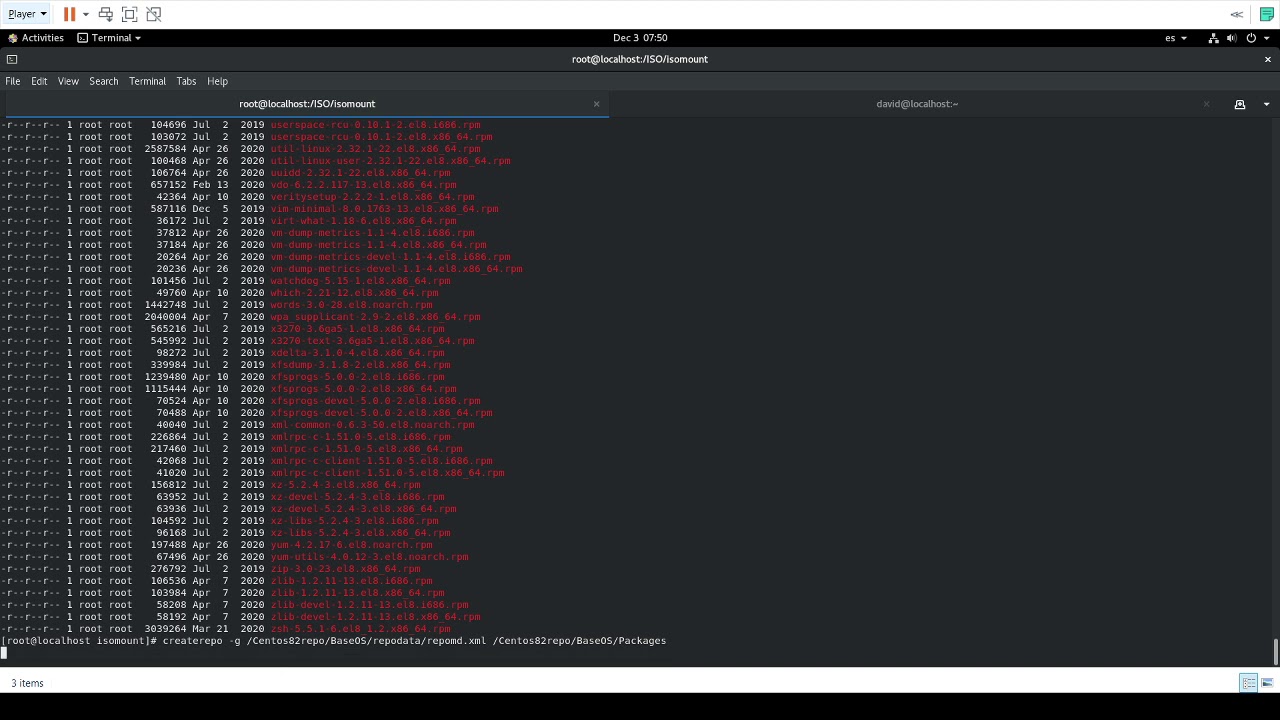Image resolution: width=1280 pixels, height=720 pixels.
Task: Click the terminal vertical scrollbar handle
Action: (1275, 651)
